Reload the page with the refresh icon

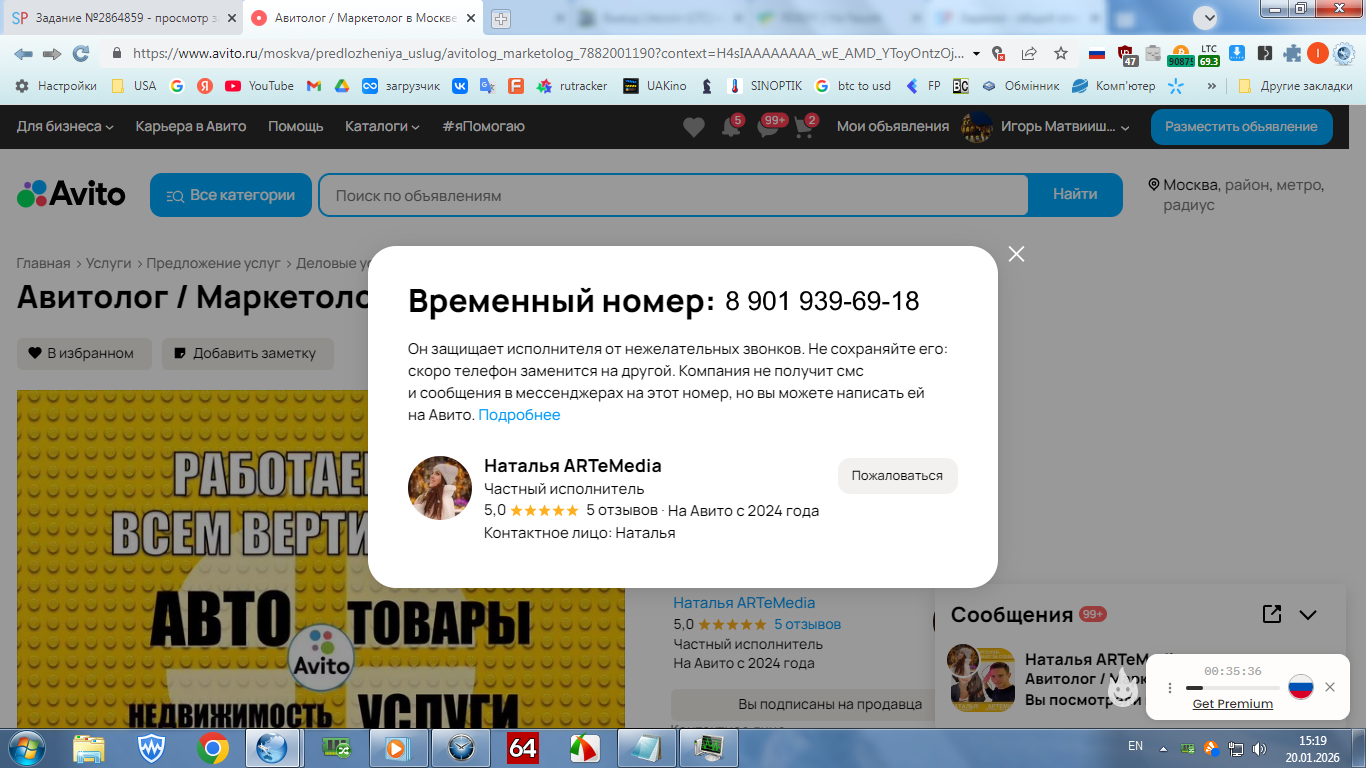[81, 53]
